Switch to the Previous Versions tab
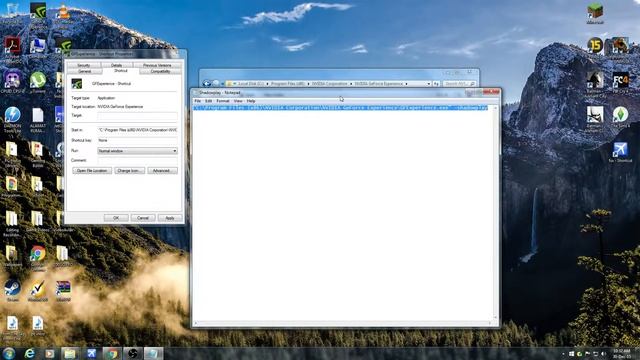 tap(157, 65)
